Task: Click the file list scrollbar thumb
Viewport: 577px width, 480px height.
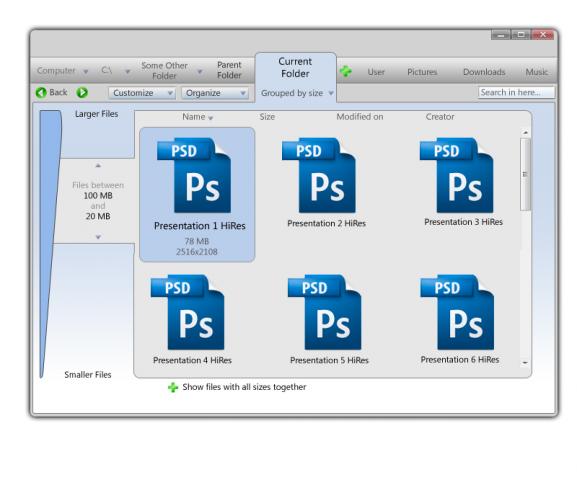Action: click(525, 174)
